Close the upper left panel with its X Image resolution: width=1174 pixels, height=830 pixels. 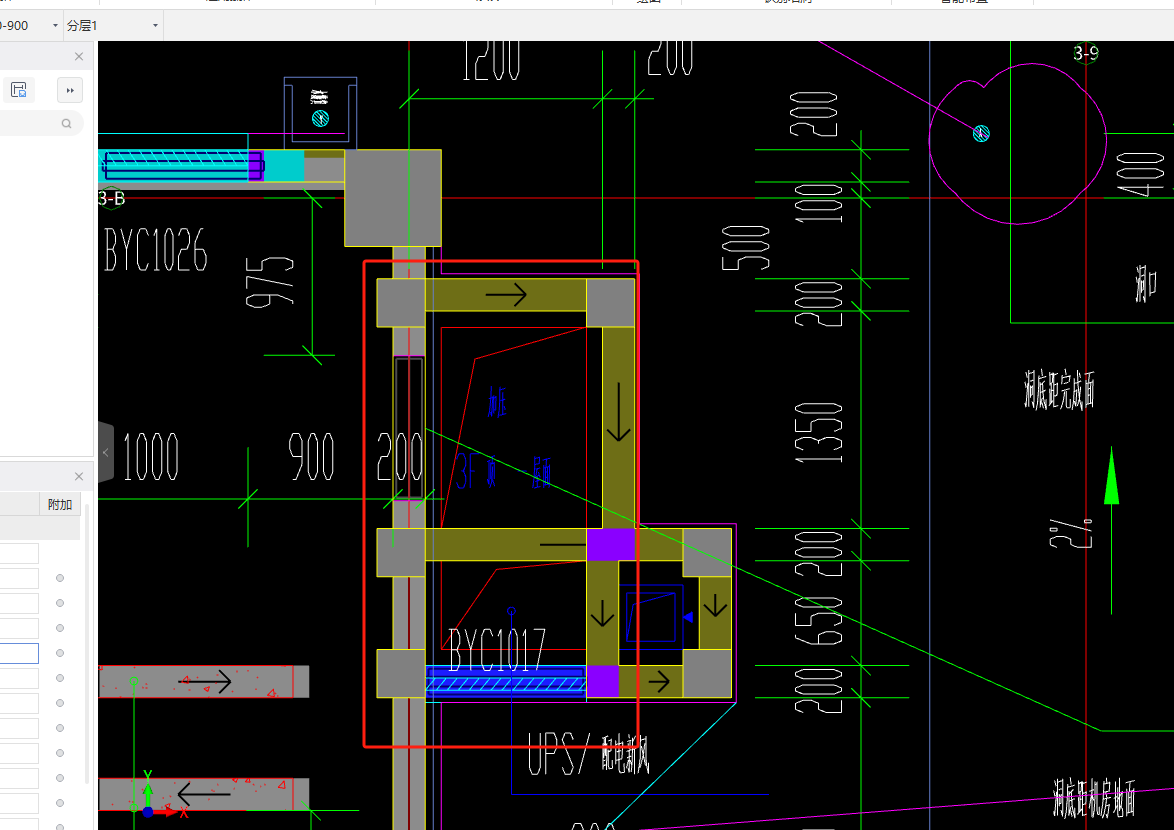pos(79,57)
